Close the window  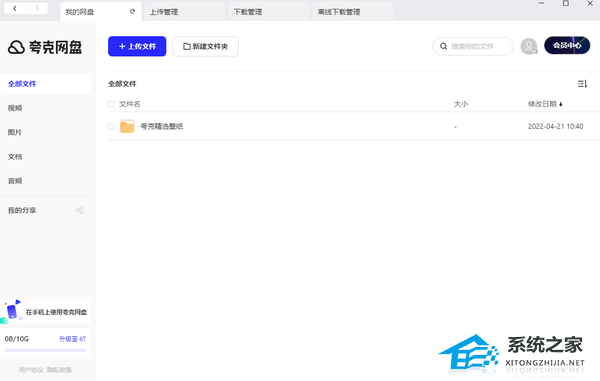coord(590,3)
